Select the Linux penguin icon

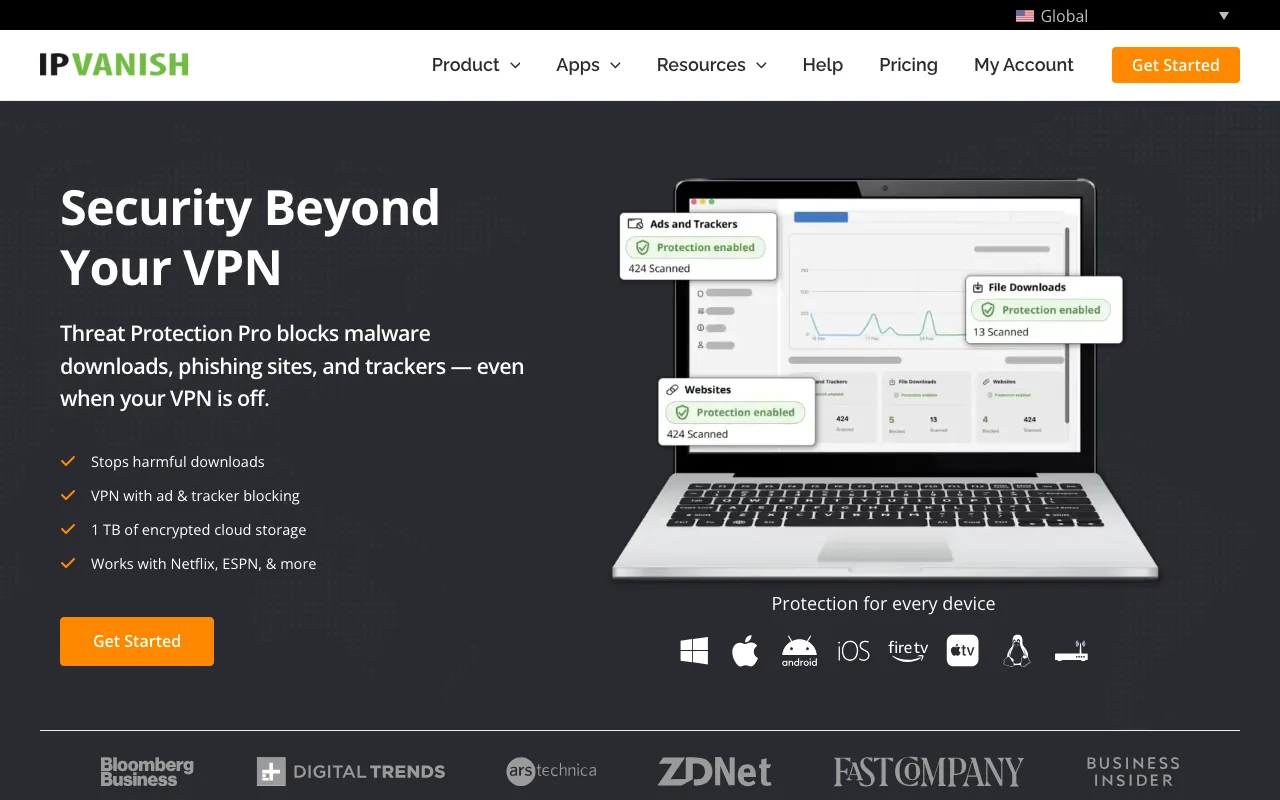[x=1017, y=651]
